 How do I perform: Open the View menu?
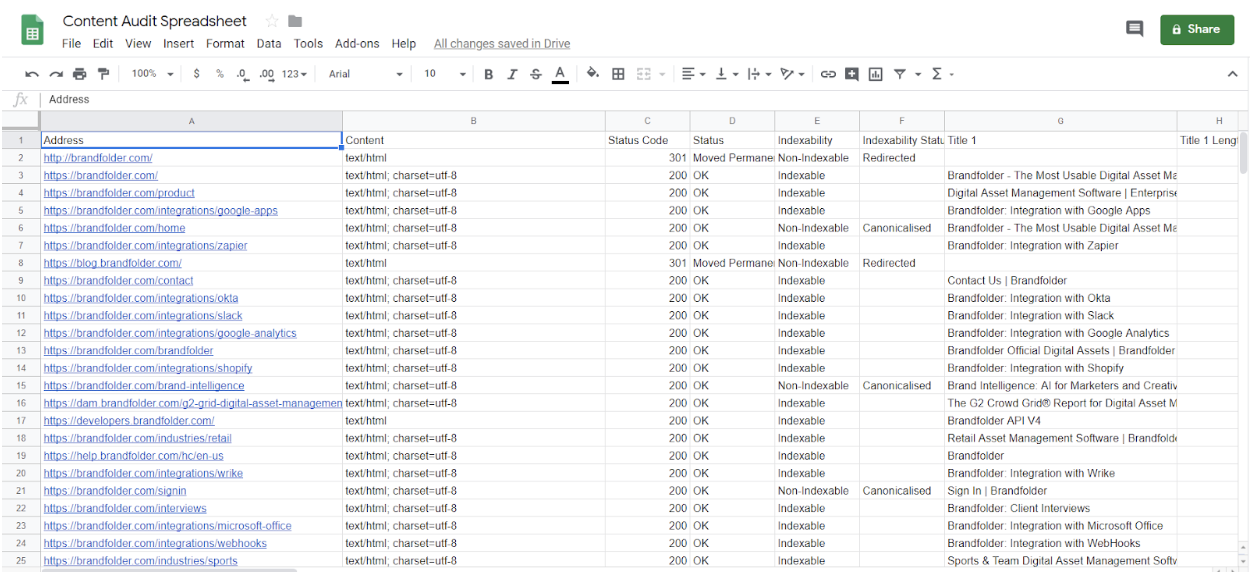(138, 44)
